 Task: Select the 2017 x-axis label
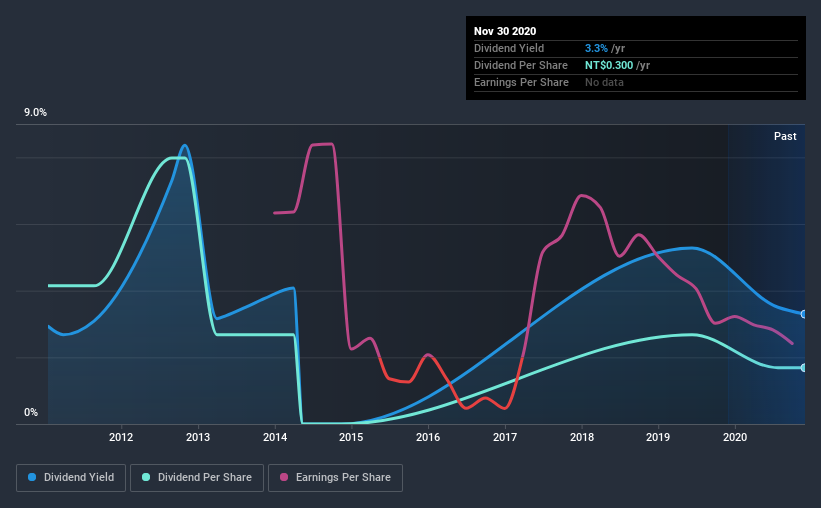point(505,437)
